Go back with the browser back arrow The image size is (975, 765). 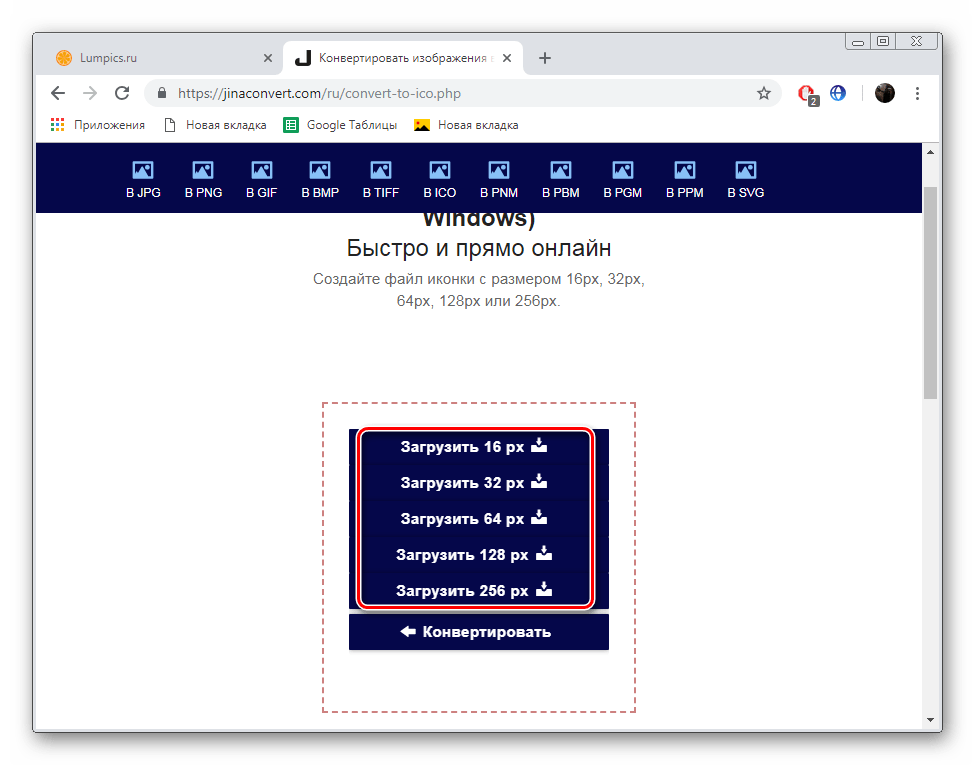click(x=58, y=93)
